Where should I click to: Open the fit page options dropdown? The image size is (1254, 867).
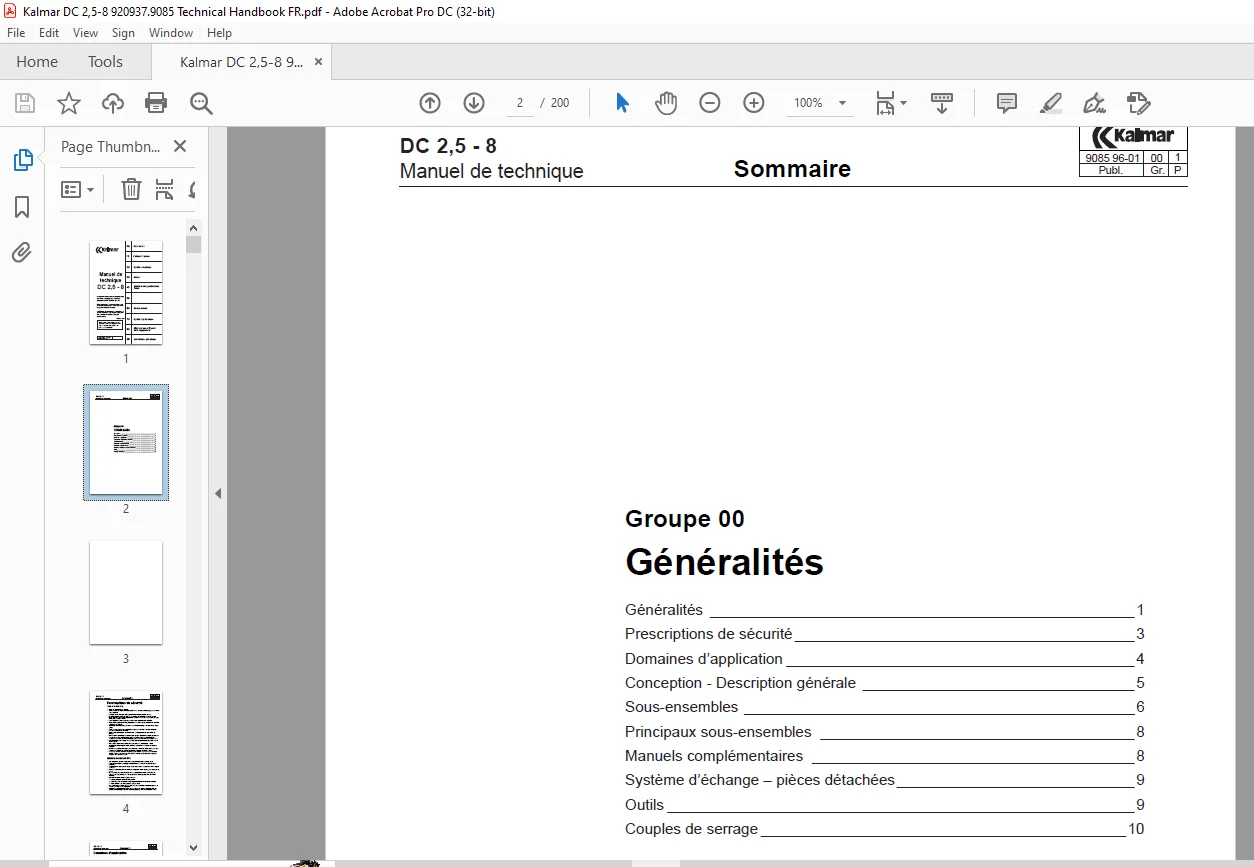click(x=890, y=103)
